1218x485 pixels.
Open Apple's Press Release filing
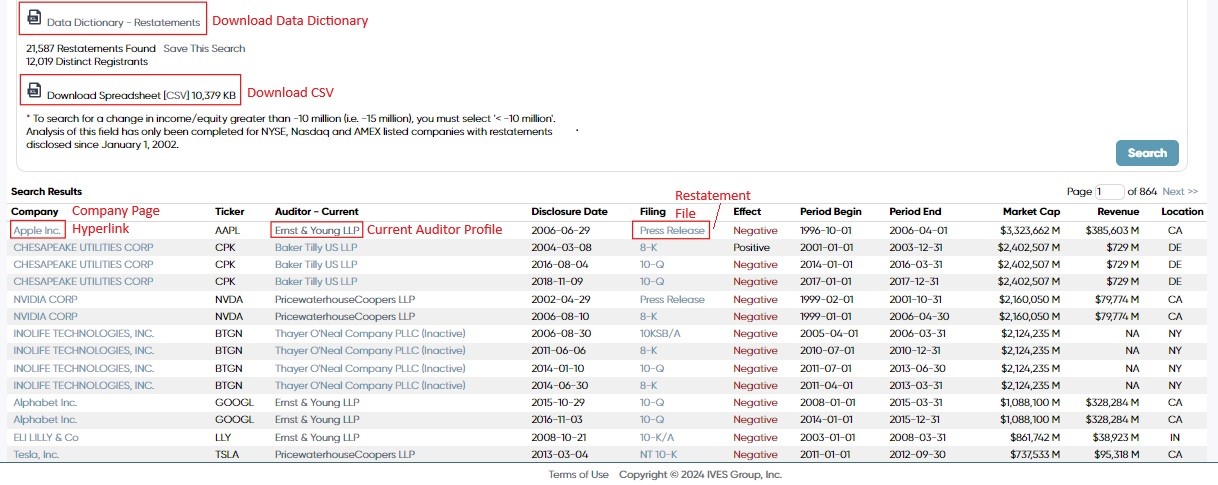672,230
